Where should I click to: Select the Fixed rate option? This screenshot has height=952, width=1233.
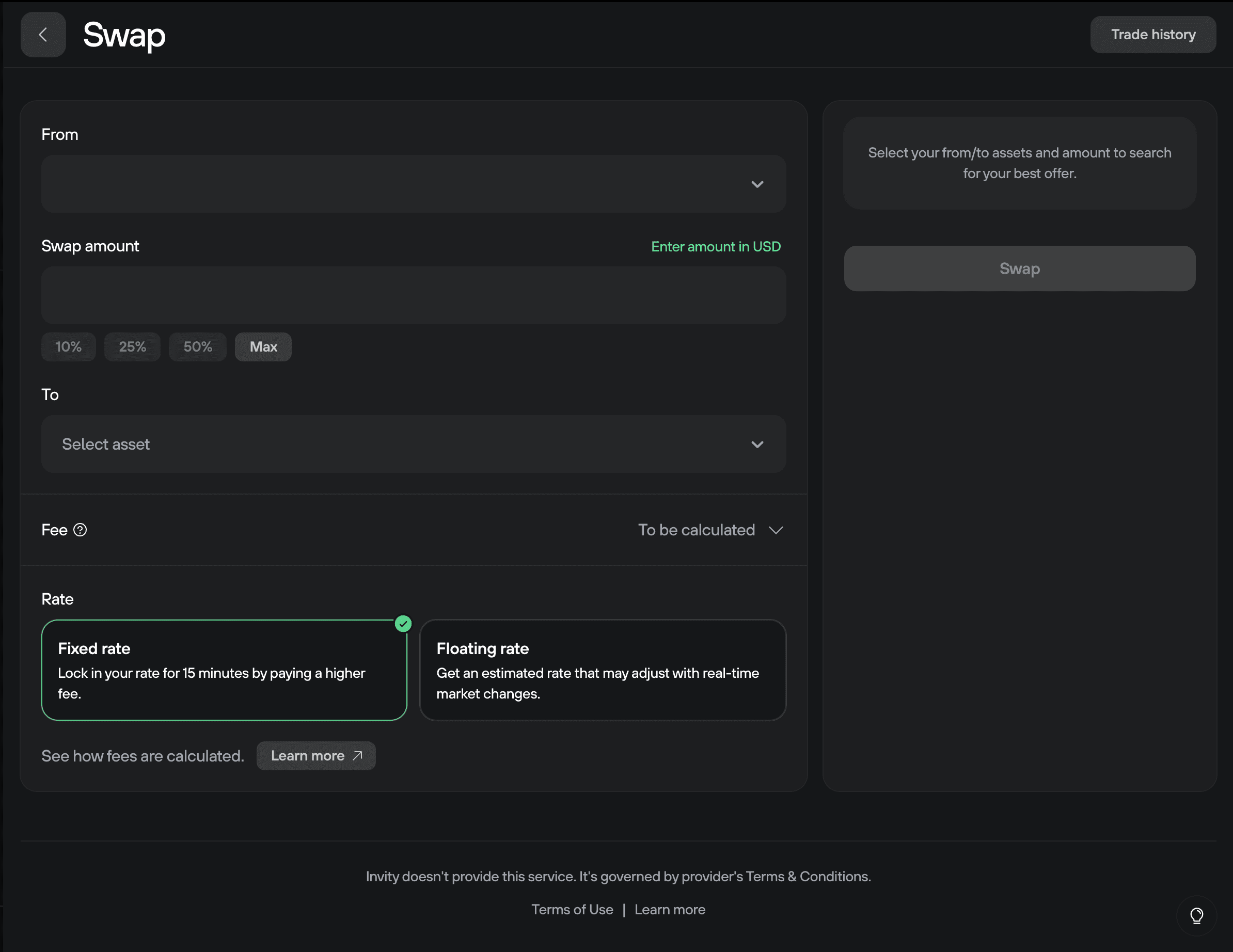tap(224, 670)
